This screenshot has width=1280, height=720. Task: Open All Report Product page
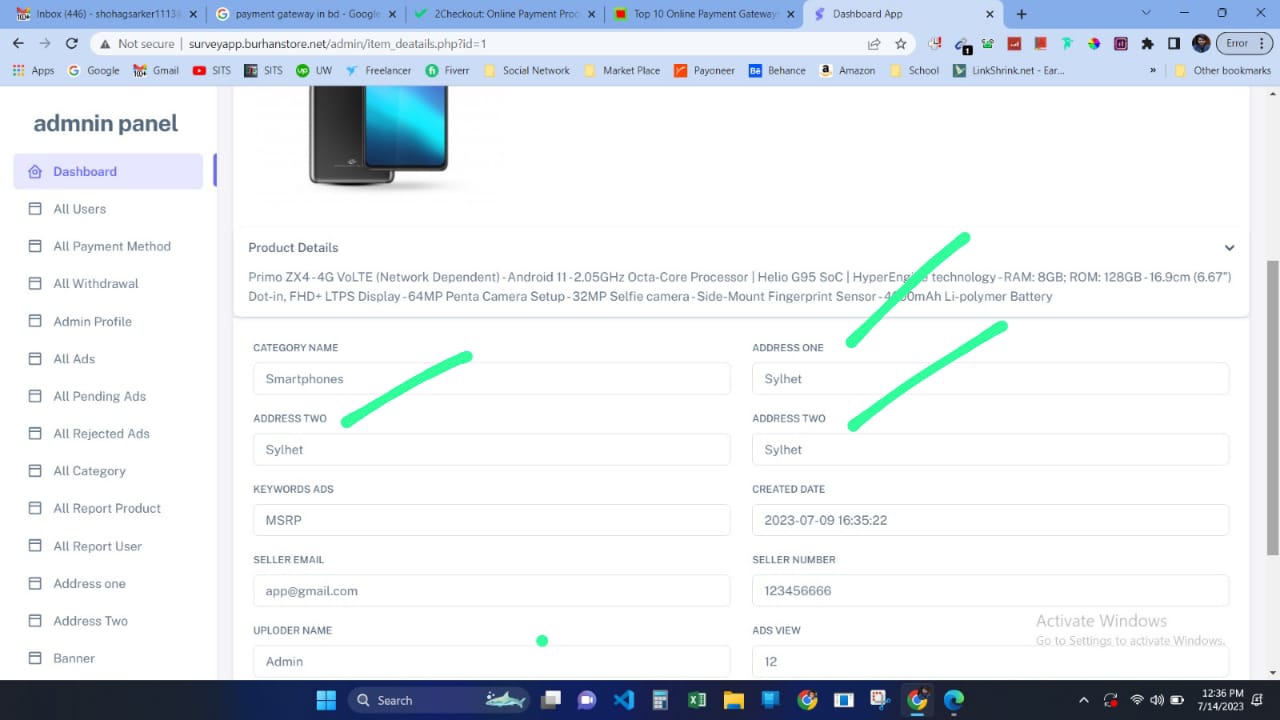[106, 508]
